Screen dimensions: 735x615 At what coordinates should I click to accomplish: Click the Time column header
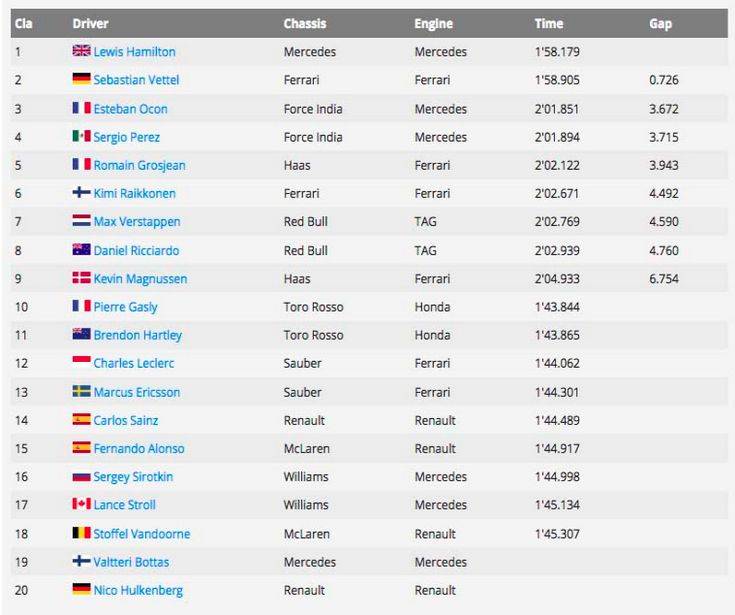(x=549, y=23)
